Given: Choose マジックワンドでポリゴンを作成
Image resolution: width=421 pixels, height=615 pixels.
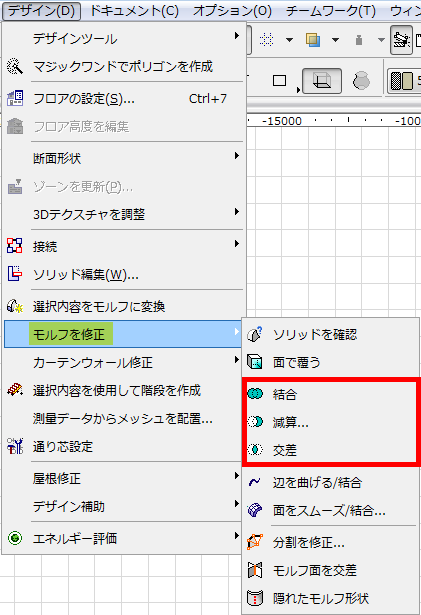Looking at the screenshot, I should click(123, 67).
